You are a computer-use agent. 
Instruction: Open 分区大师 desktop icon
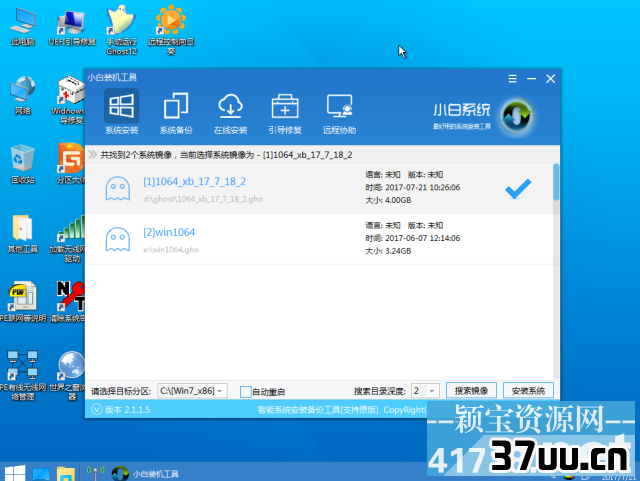click(x=71, y=163)
